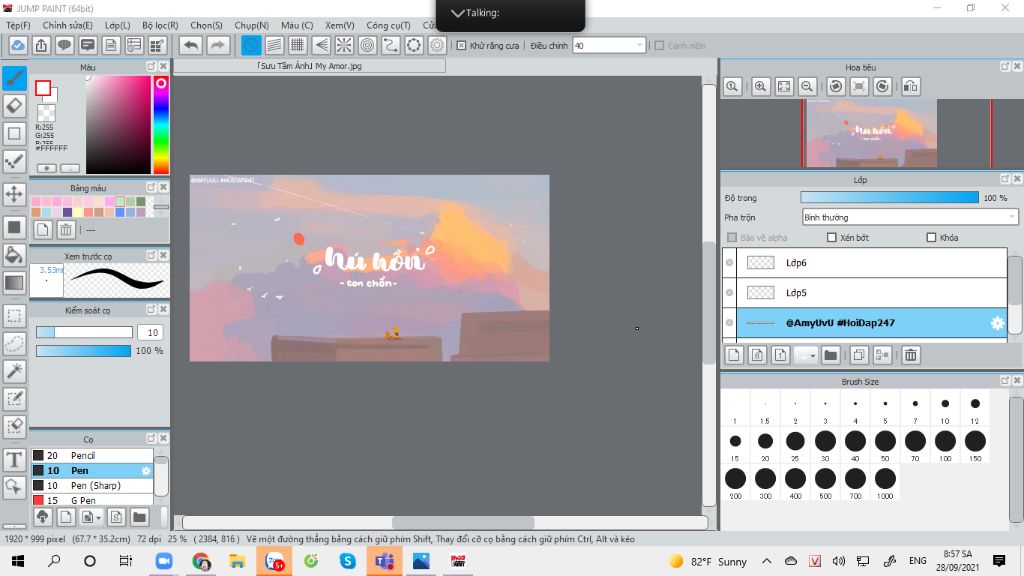Click the Undo arrow

click(x=191, y=45)
